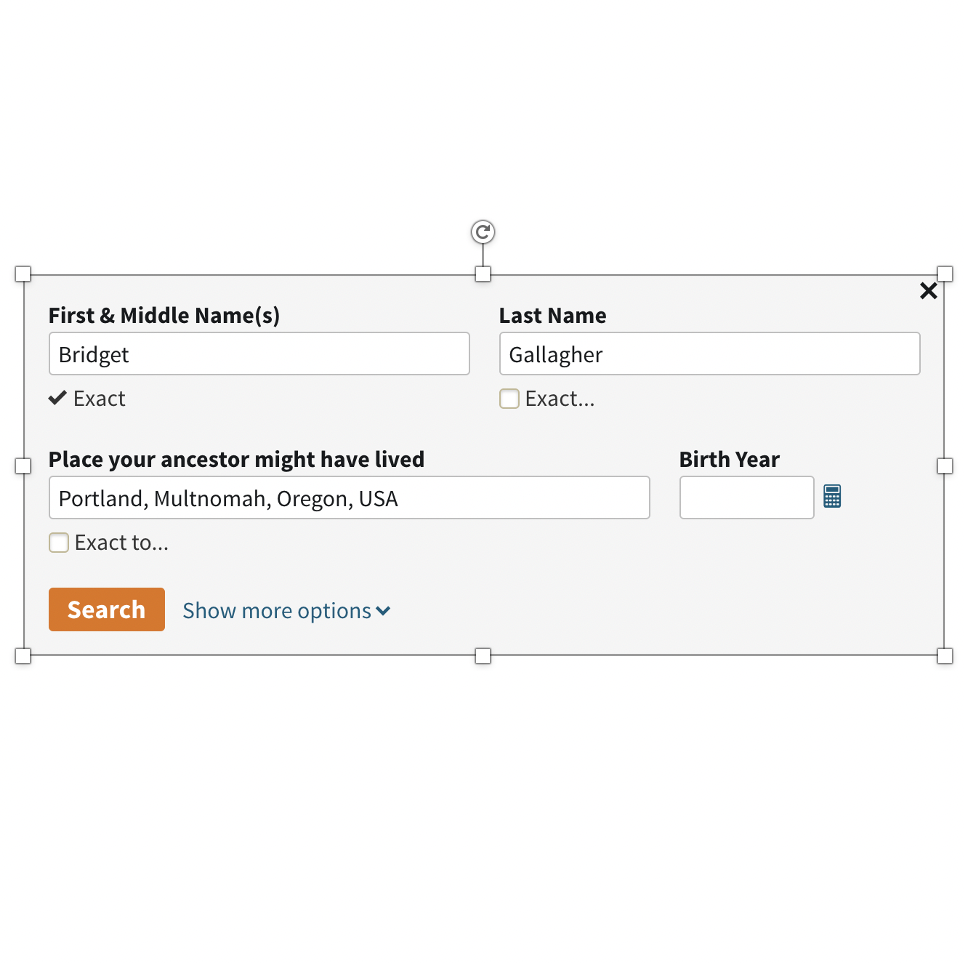Click the empty Birth Year field
The image size is (964, 963).
(x=747, y=497)
